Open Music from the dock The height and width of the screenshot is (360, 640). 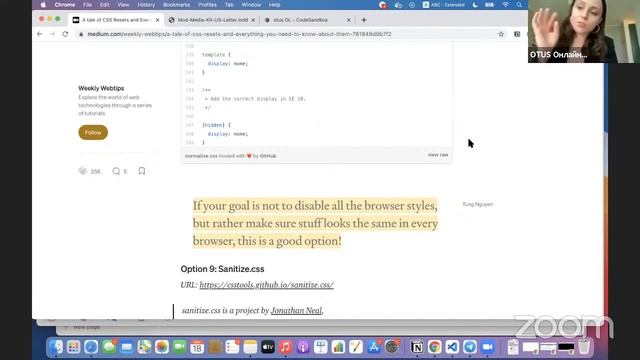point(285,347)
